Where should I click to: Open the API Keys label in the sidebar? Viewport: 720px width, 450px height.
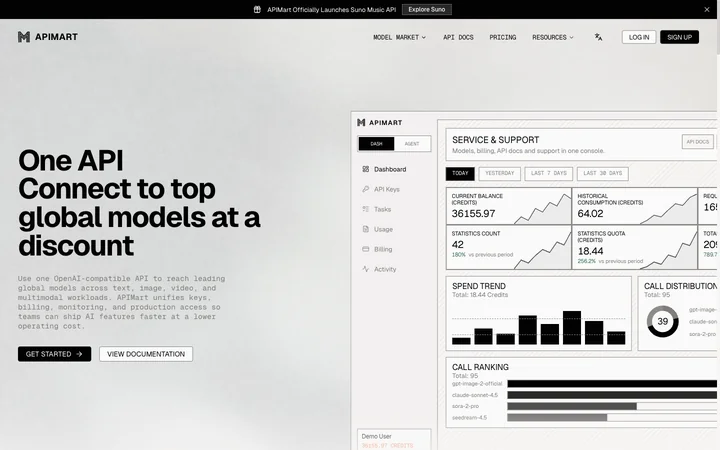point(387,189)
